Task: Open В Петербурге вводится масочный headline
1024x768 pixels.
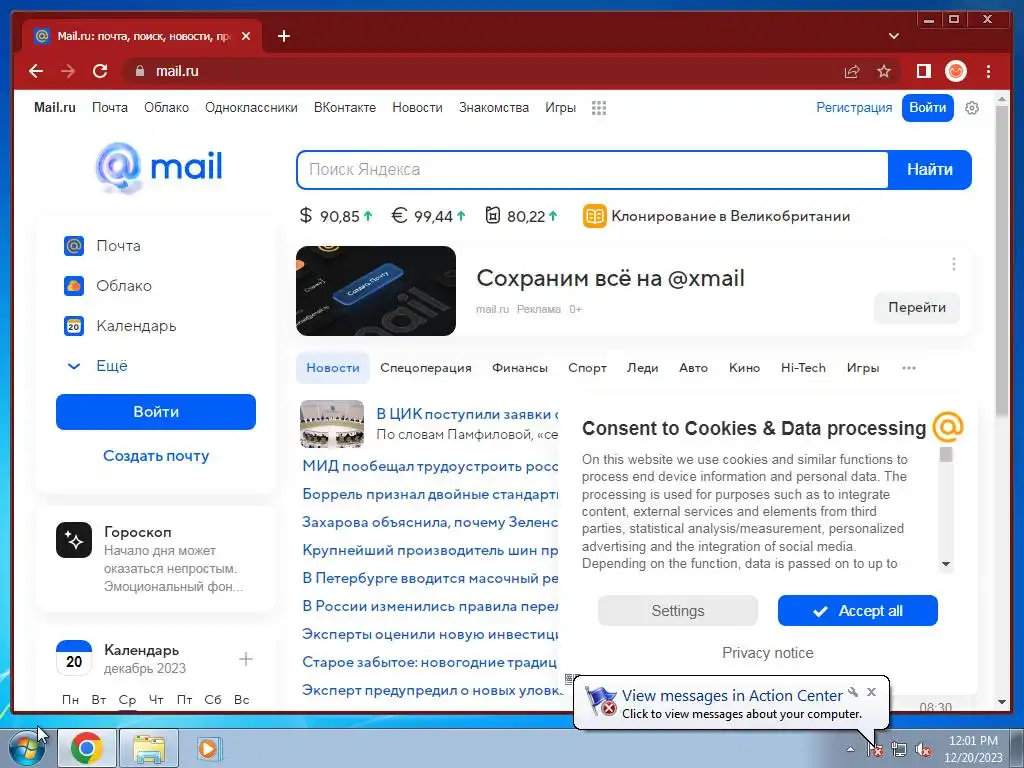Action: click(x=430, y=578)
